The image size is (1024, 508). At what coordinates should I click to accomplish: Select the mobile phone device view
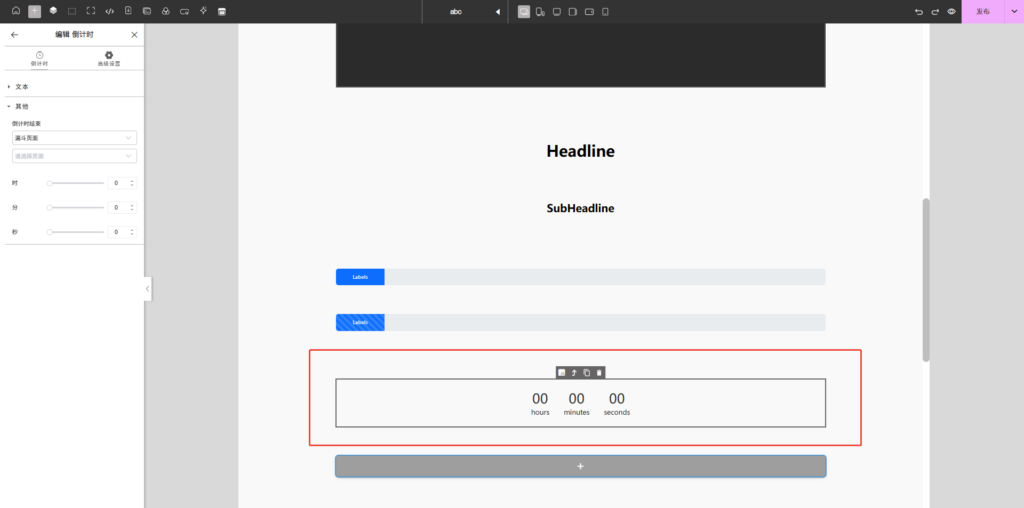pyautogui.click(x=605, y=11)
